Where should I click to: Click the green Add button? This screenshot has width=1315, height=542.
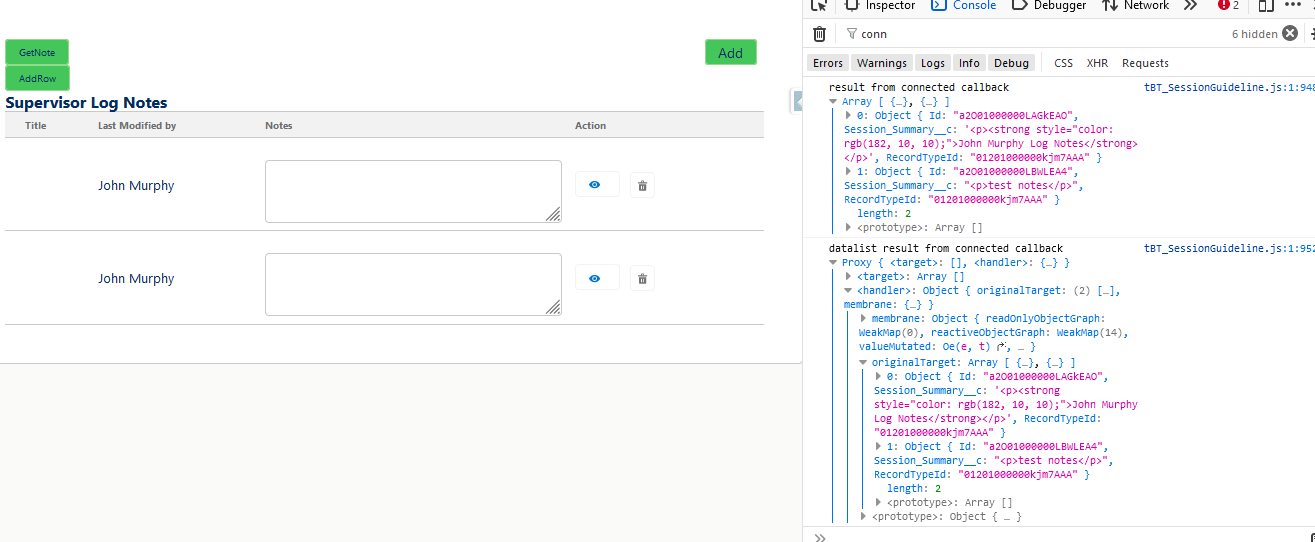click(x=730, y=53)
